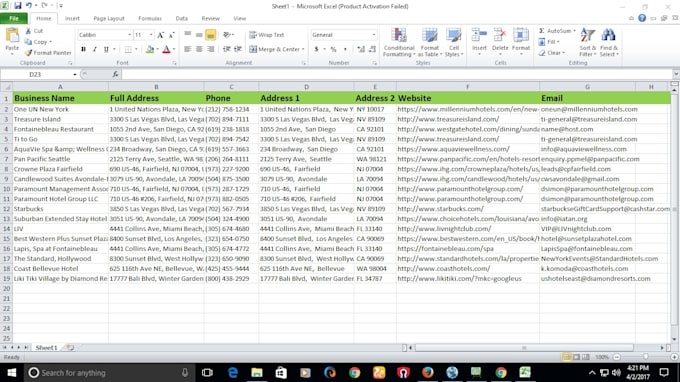Open the Font name Calibri dropdown
680x382 pixels.
click(129, 35)
